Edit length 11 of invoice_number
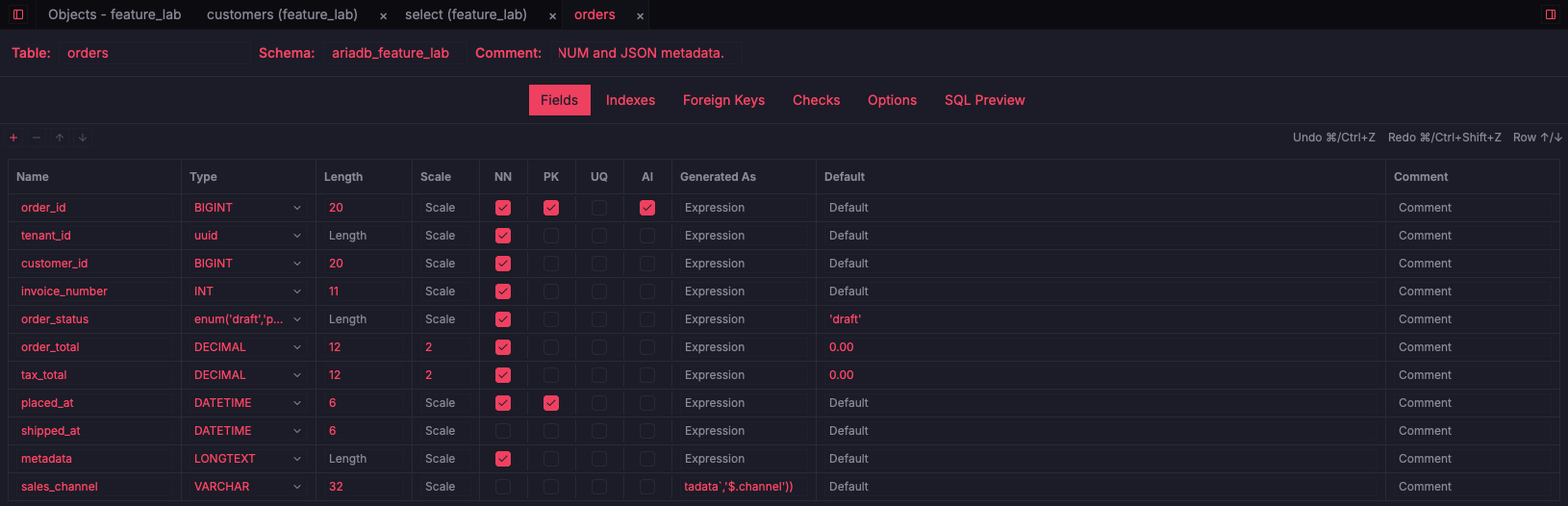The image size is (1568, 506). pyautogui.click(x=364, y=291)
